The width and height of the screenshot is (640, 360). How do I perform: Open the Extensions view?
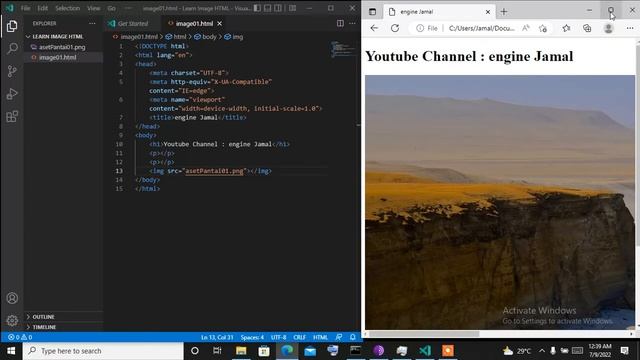(x=12, y=117)
